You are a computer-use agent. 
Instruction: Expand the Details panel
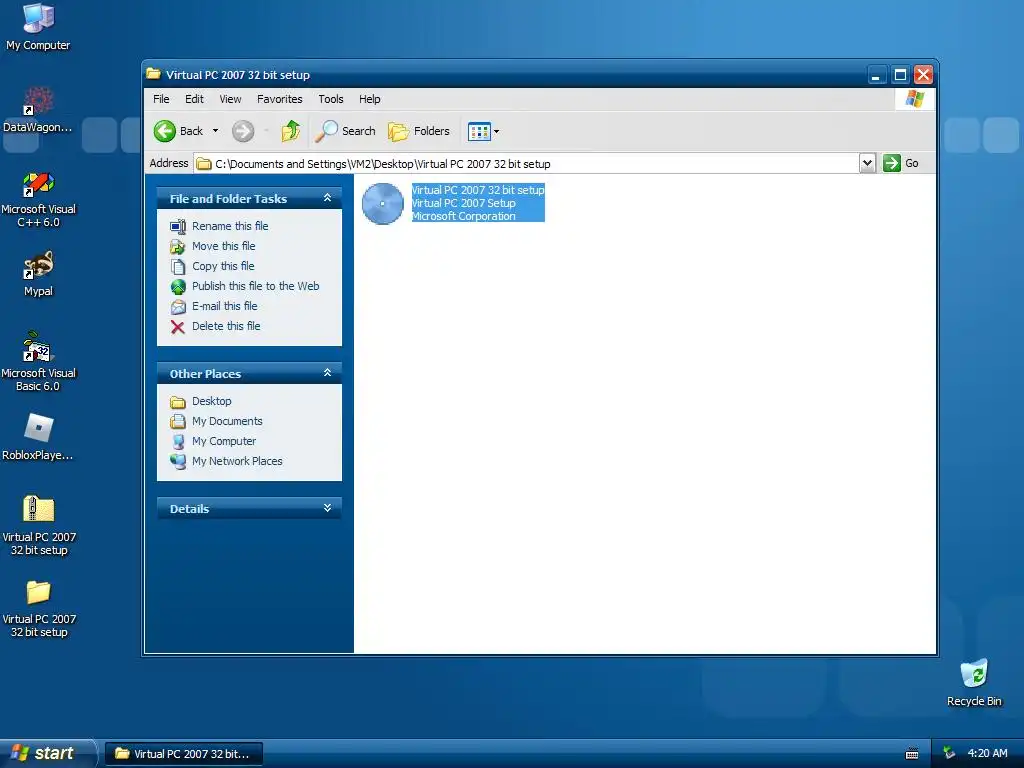pyautogui.click(x=327, y=508)
